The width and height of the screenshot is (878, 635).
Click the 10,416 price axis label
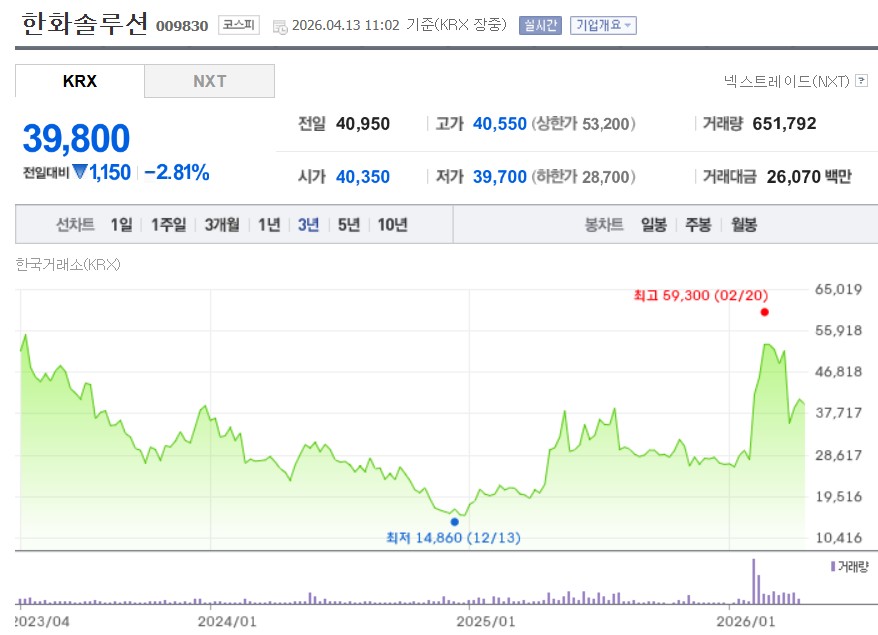coord(838,538)
